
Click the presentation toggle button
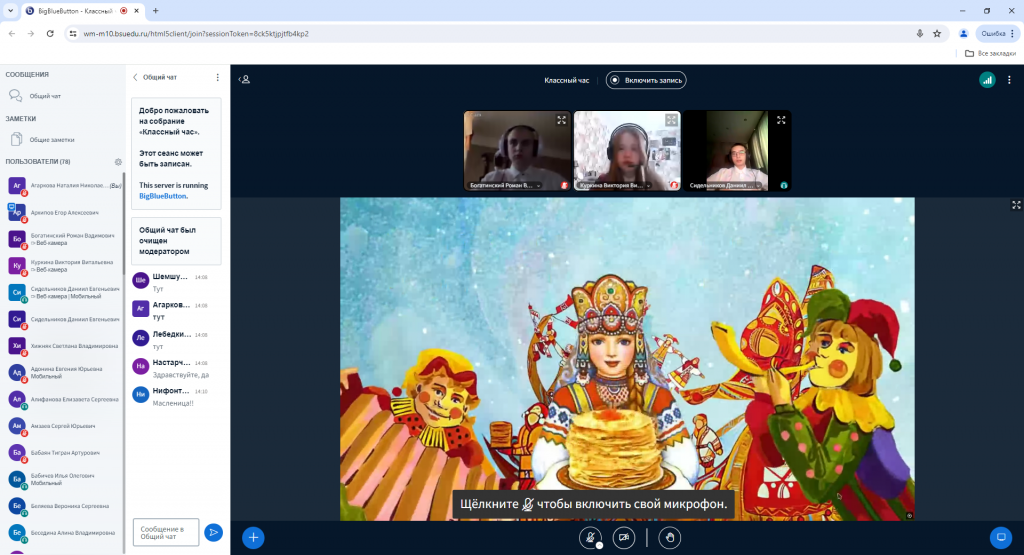[x=1000, y=537]
